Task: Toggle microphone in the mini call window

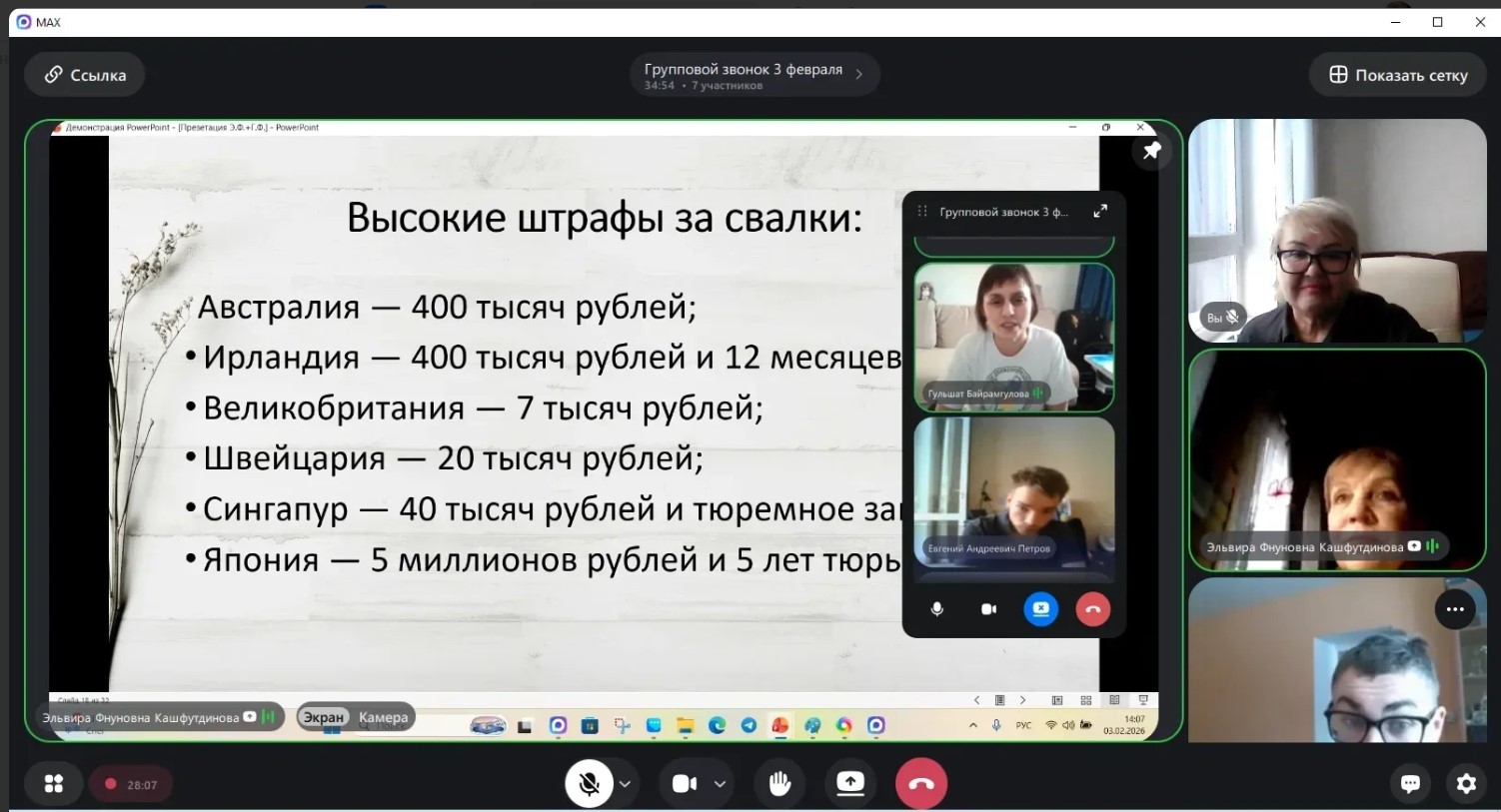Action: click(936, 609)
